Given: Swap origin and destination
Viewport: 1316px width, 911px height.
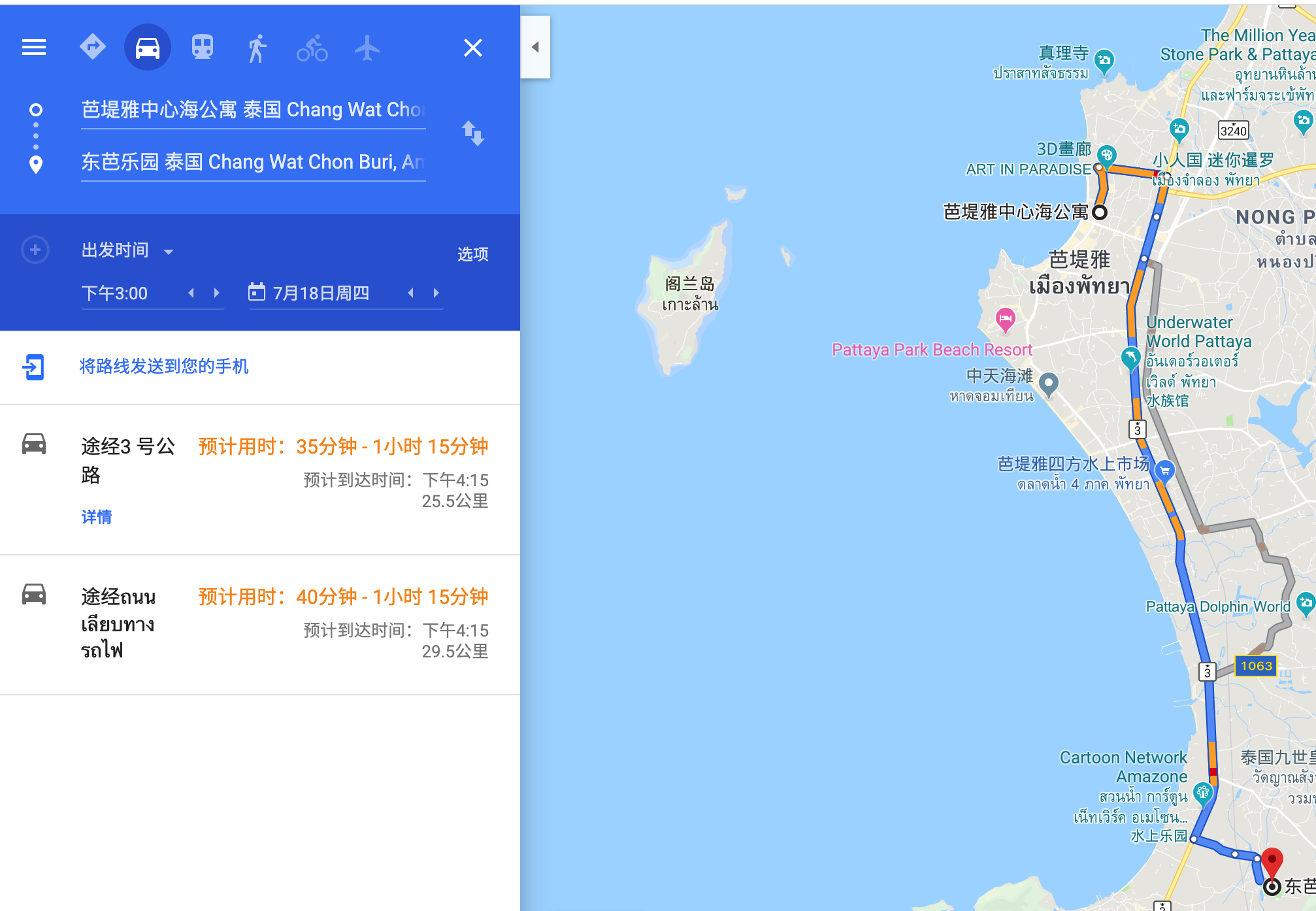Looking at the screenshot, I should tap(473, 133).
